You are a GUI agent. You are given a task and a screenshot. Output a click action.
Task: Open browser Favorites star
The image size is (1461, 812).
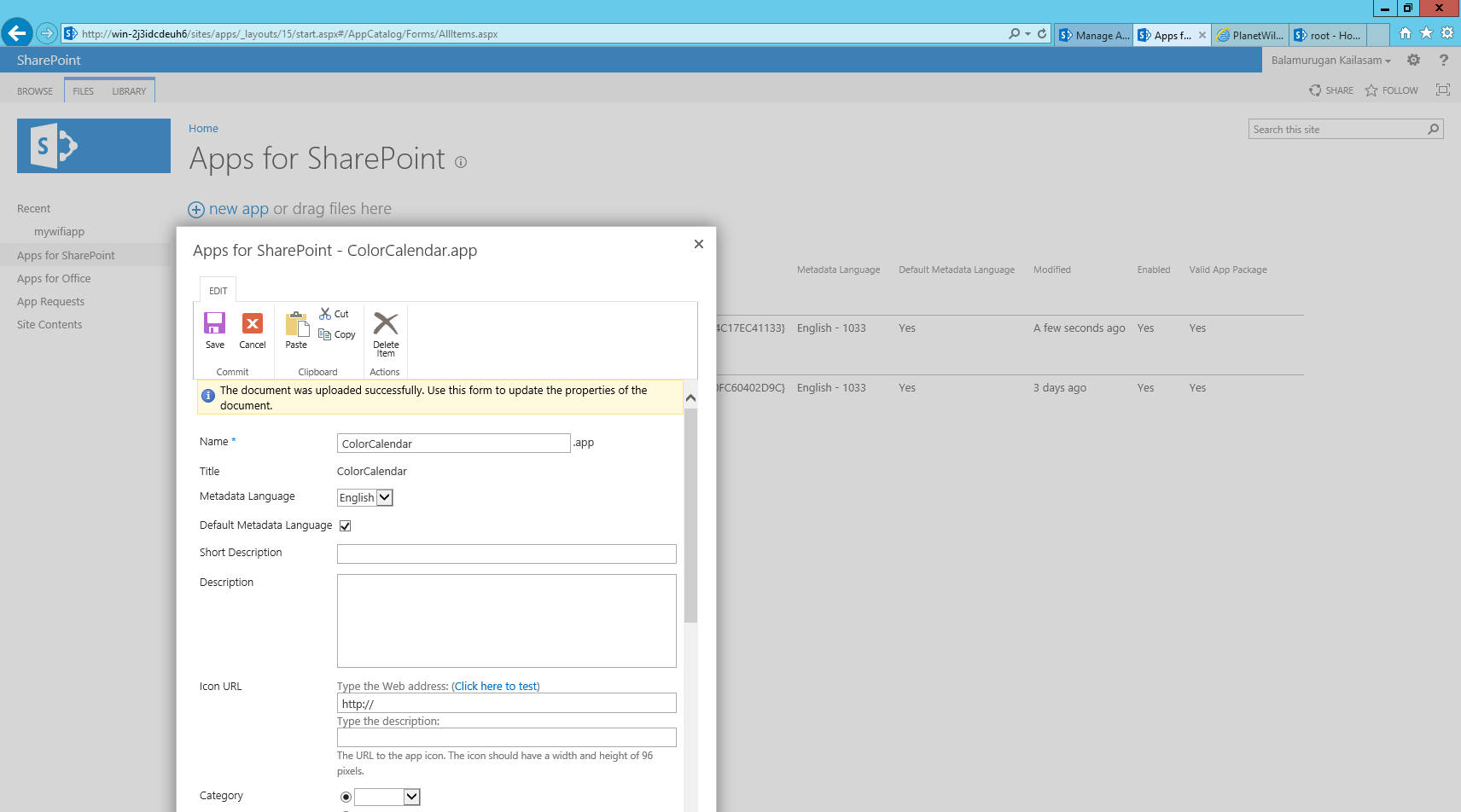pos(1426,33)
